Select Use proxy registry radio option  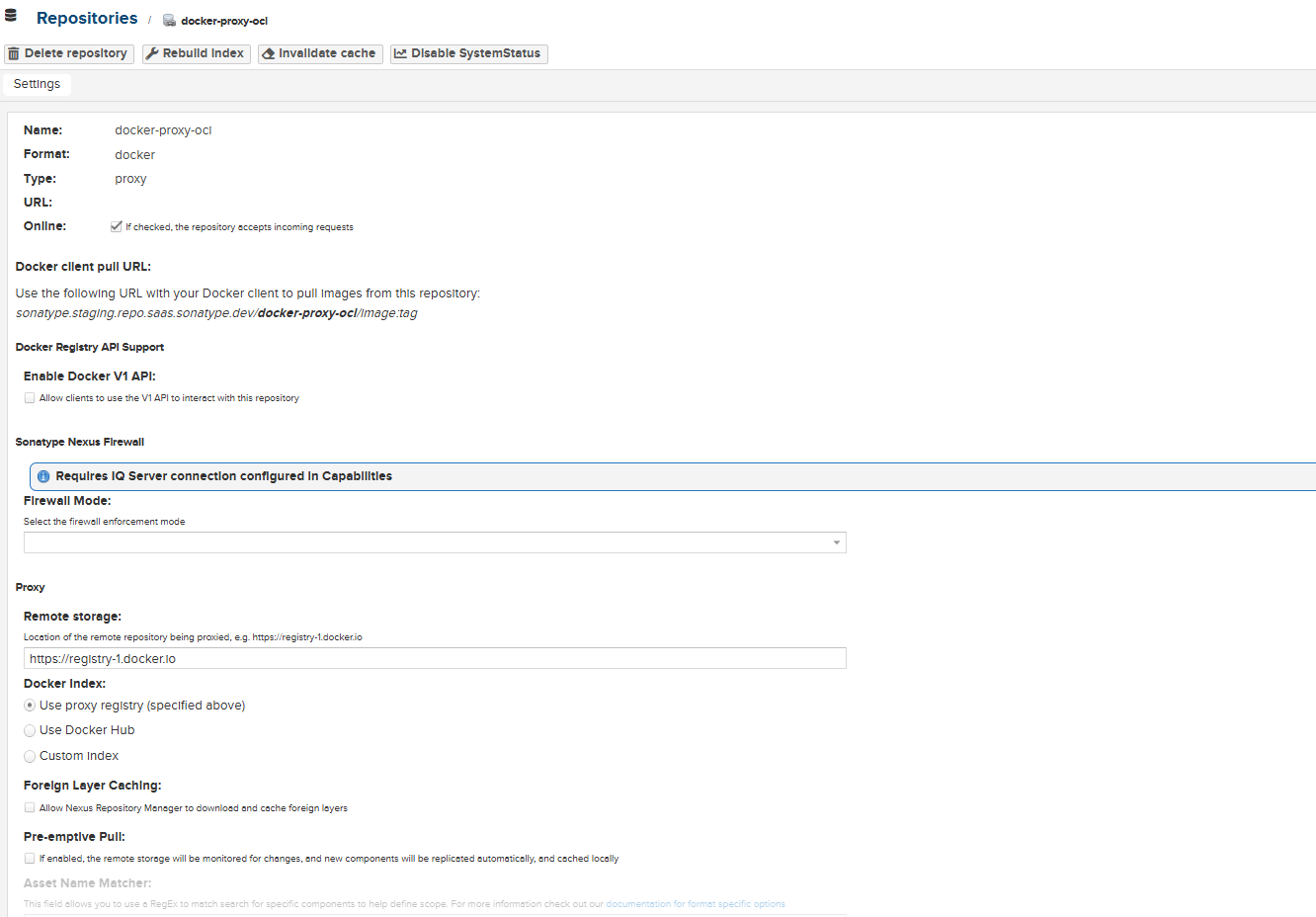pyautogui.click(x=30, y=706)
